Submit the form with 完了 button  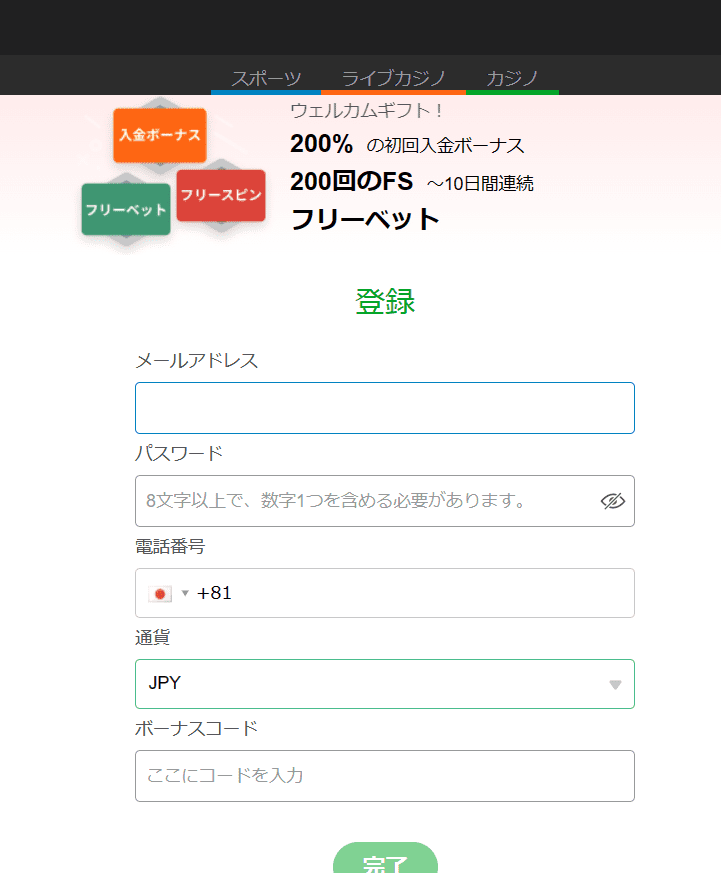[x=385, y=858]
